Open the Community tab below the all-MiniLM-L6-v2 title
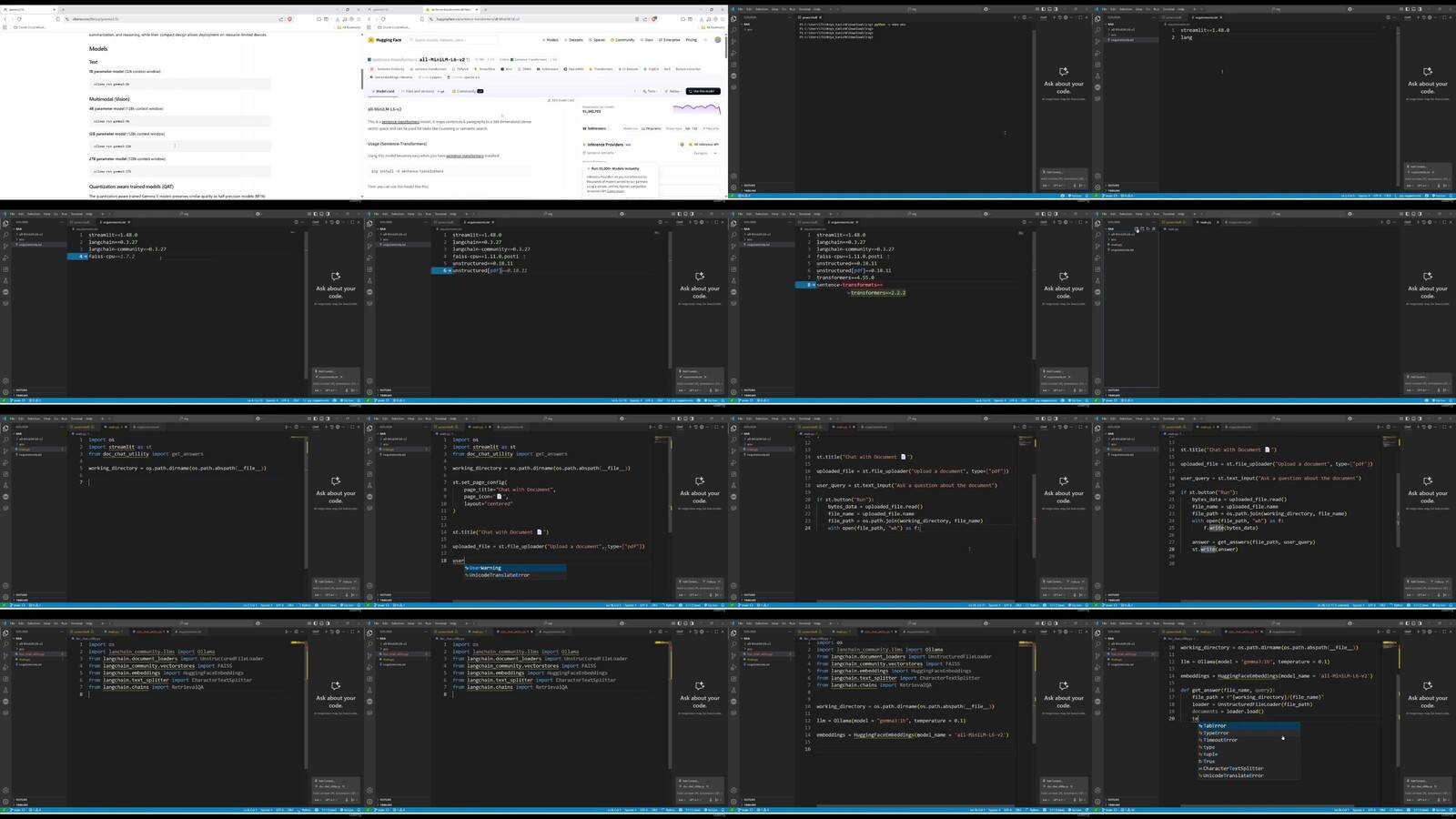 468,91
